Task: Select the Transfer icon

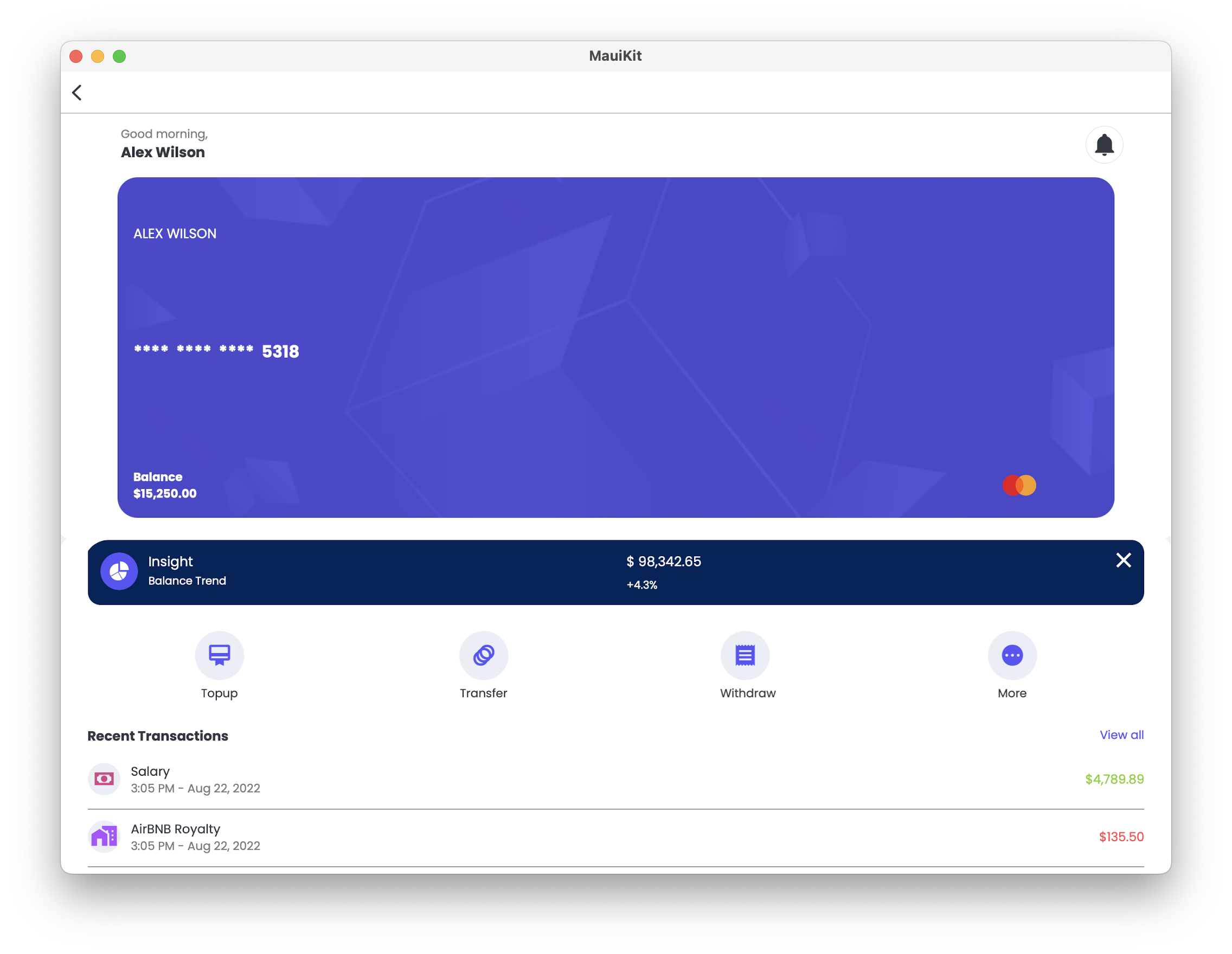Action: (484, 655)
